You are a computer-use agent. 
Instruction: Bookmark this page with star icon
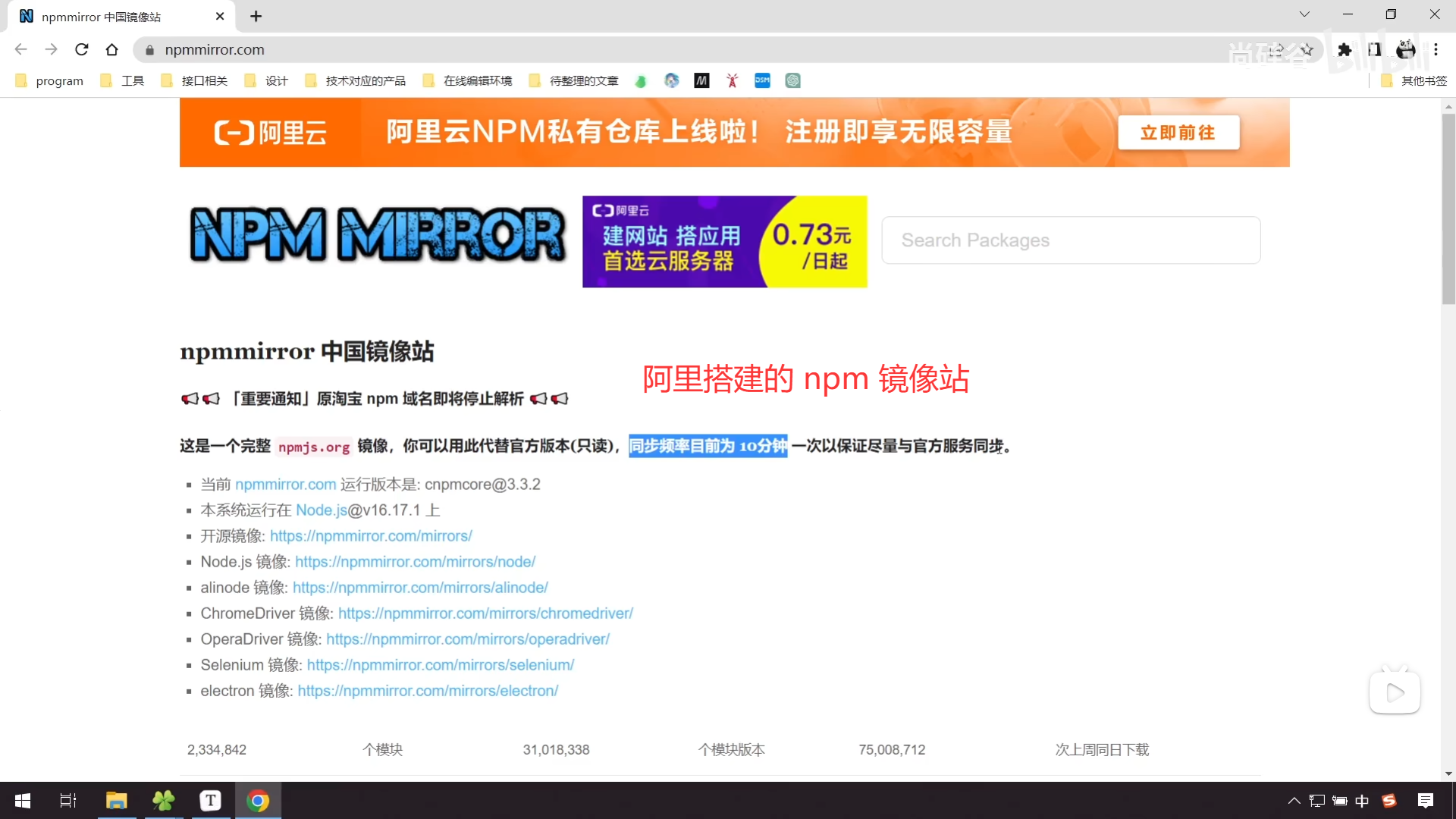pos(1307,50)
